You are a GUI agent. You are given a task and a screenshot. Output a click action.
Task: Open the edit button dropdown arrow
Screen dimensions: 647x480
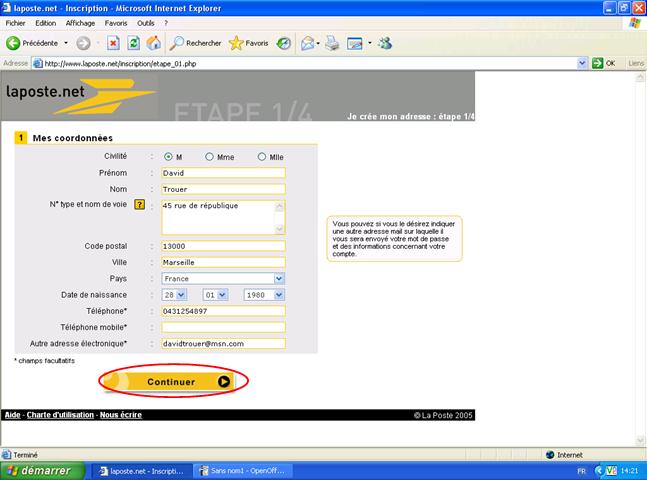click(370, 43)
